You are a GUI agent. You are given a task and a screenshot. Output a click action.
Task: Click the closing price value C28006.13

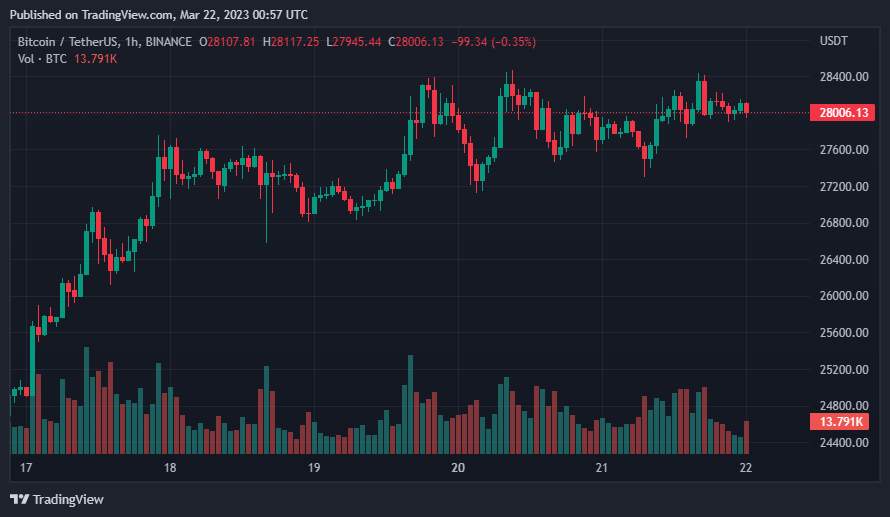pyautogui.click(x=415, y=41)
